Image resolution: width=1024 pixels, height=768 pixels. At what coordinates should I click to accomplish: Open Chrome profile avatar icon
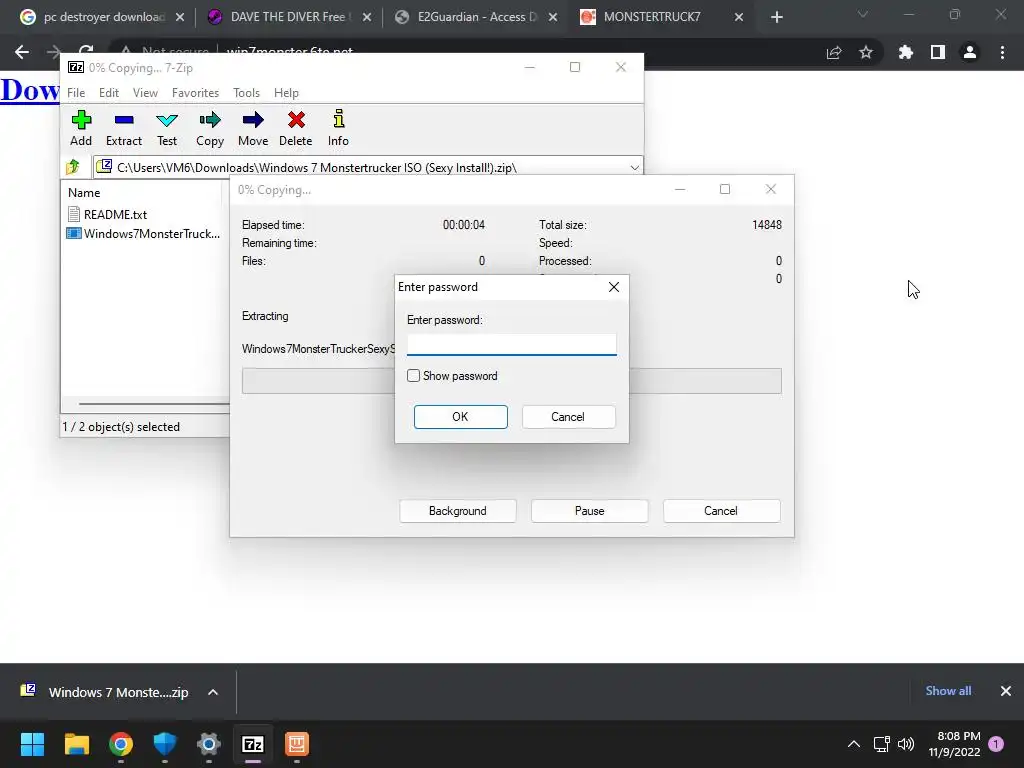(970, 52)
